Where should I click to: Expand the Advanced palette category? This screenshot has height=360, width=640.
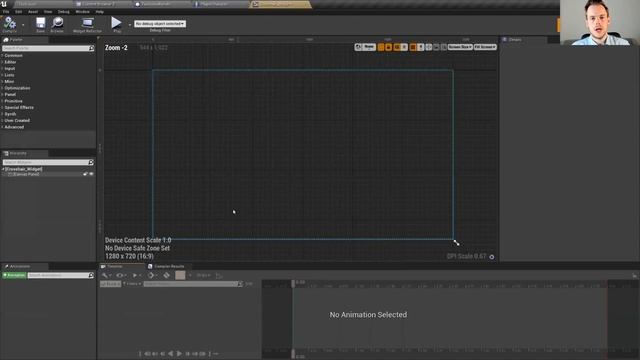coord(14,127)
